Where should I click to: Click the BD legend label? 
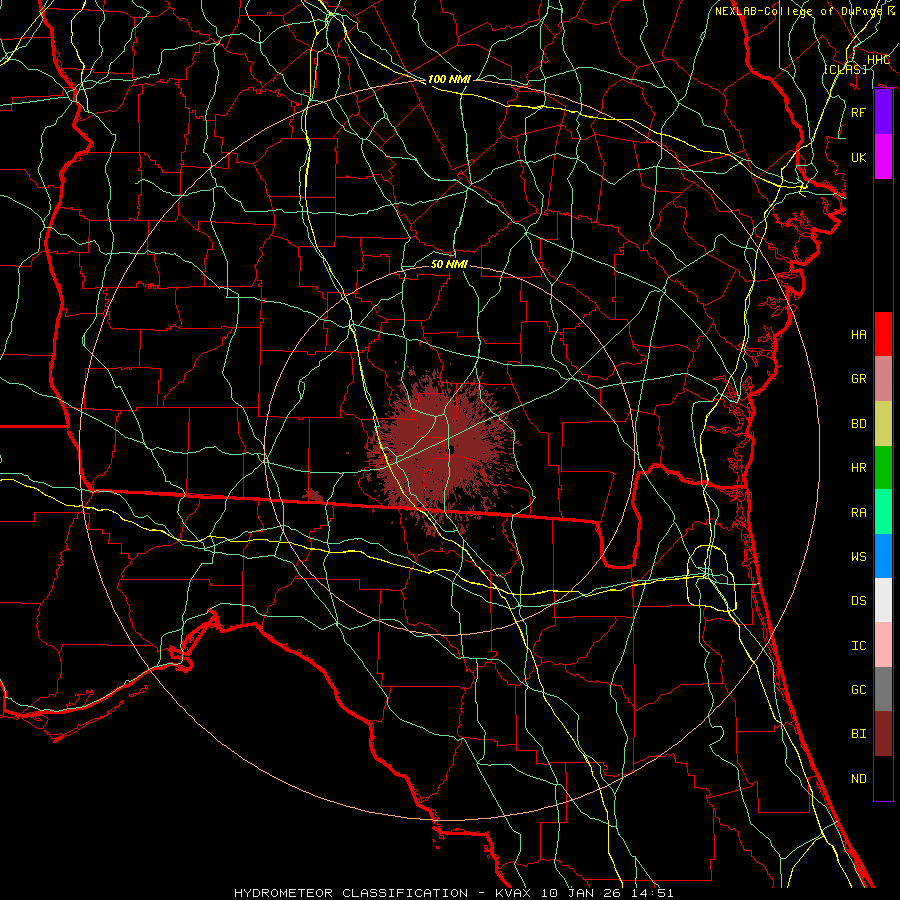859,424
